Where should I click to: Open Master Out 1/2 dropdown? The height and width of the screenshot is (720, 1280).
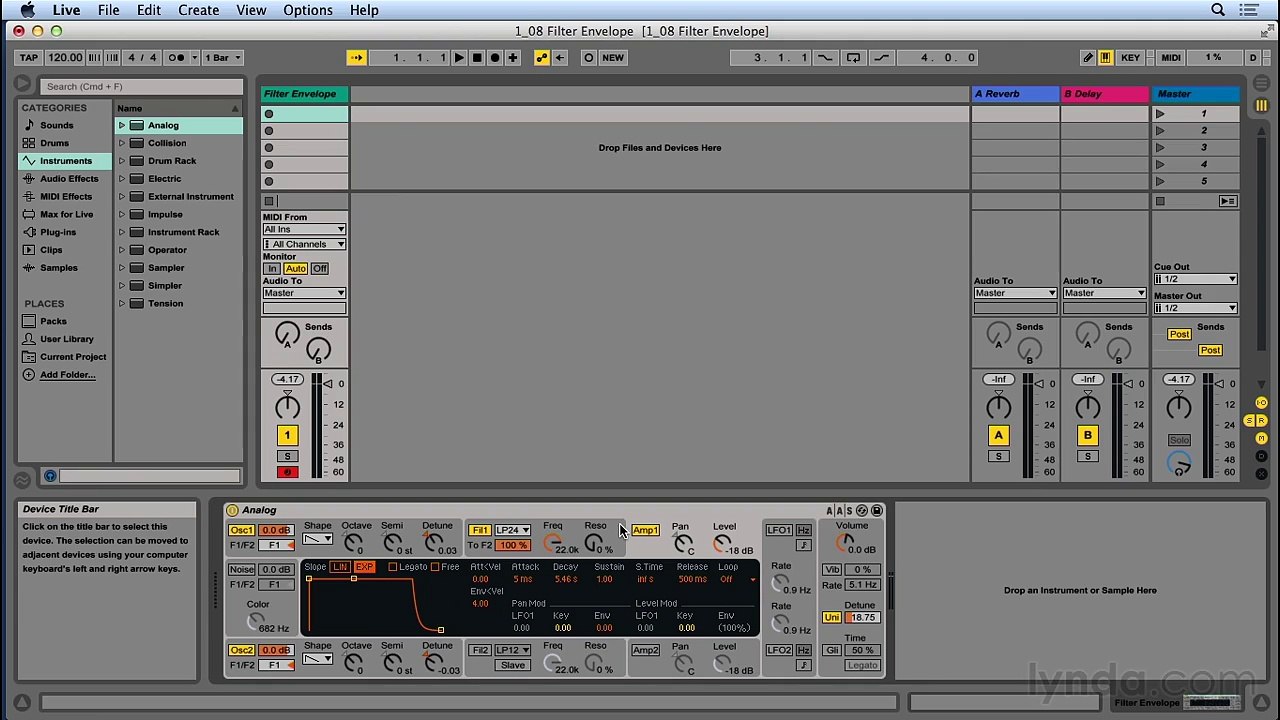(1195, 308)
